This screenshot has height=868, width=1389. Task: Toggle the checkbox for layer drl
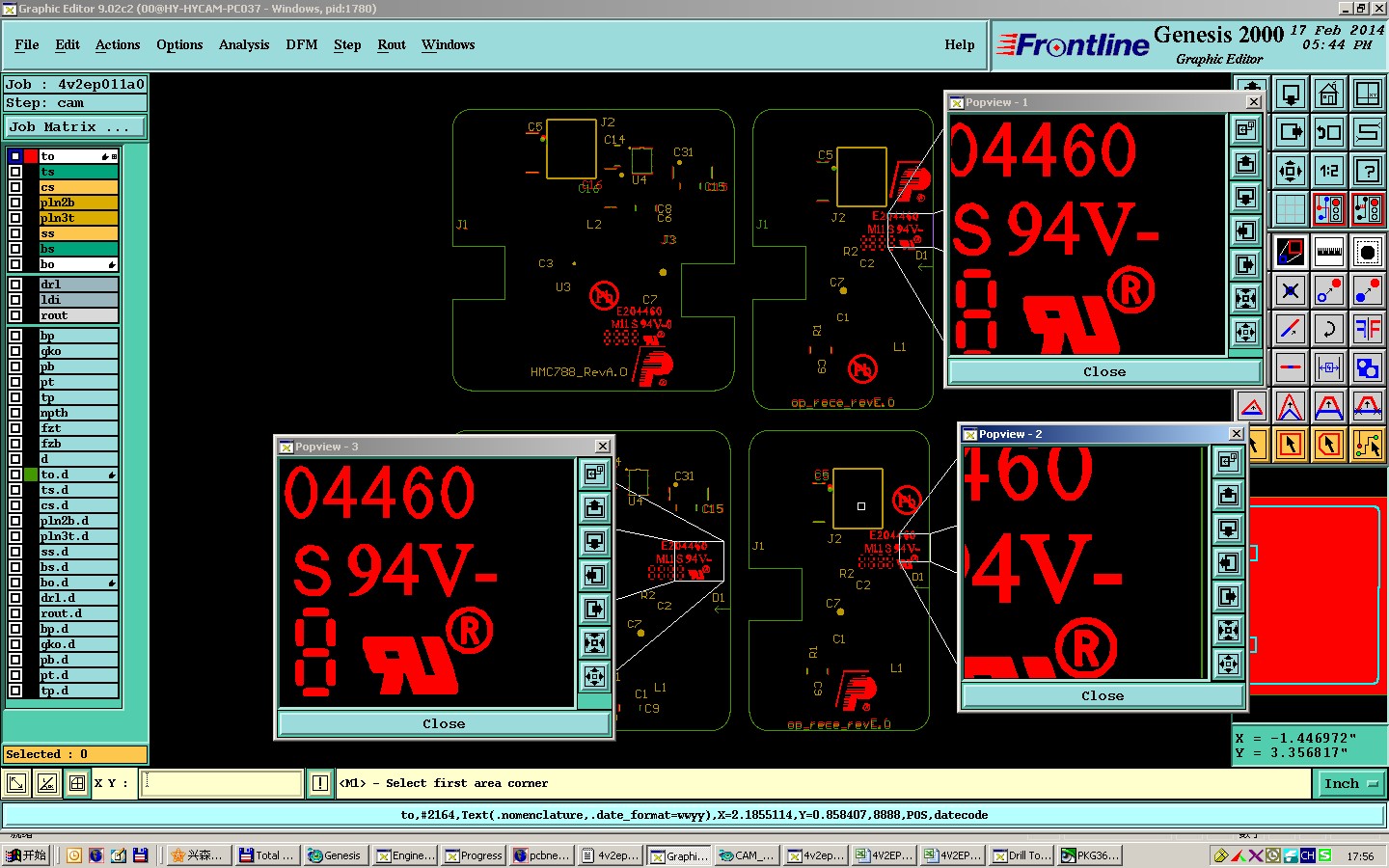coord(14,285)
